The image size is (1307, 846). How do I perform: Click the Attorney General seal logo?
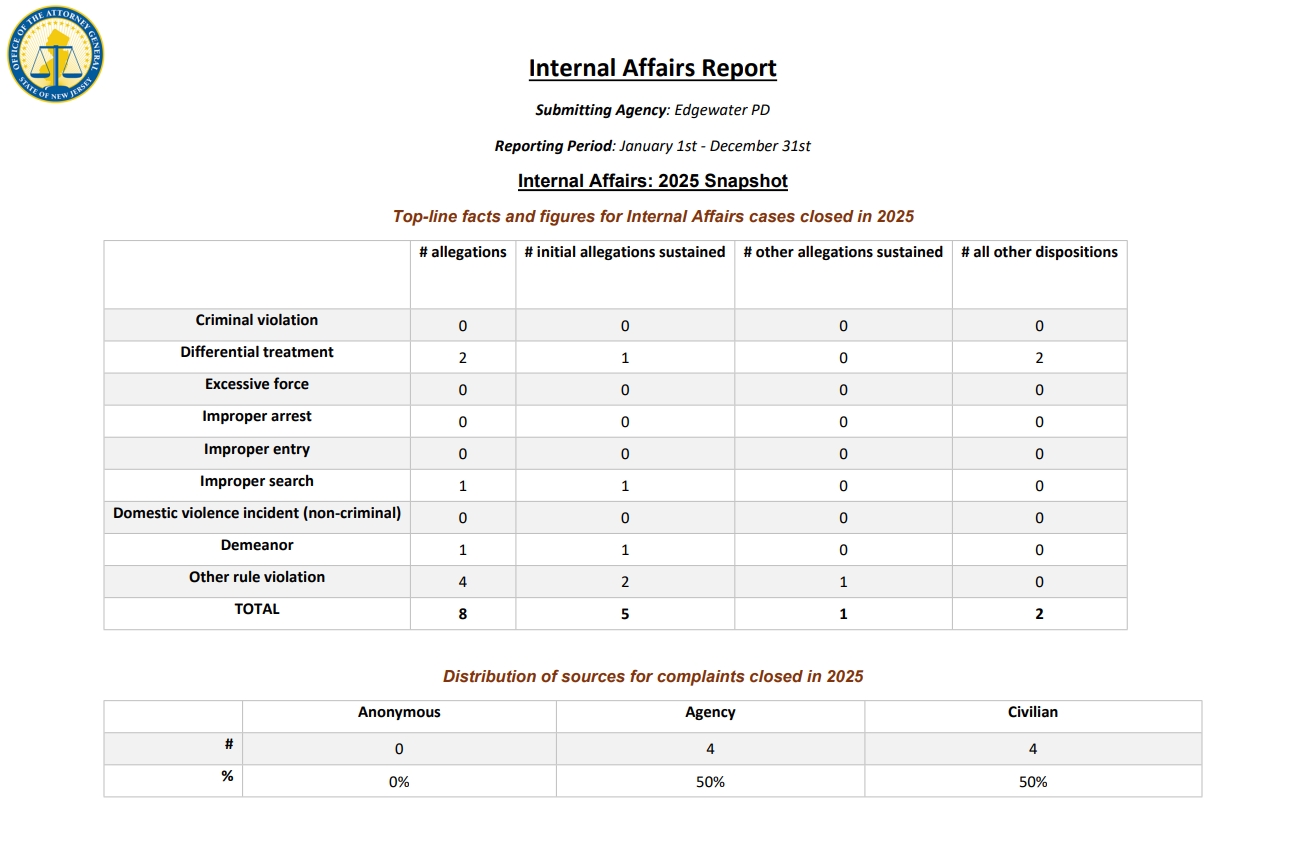click(x=55, y=56)
